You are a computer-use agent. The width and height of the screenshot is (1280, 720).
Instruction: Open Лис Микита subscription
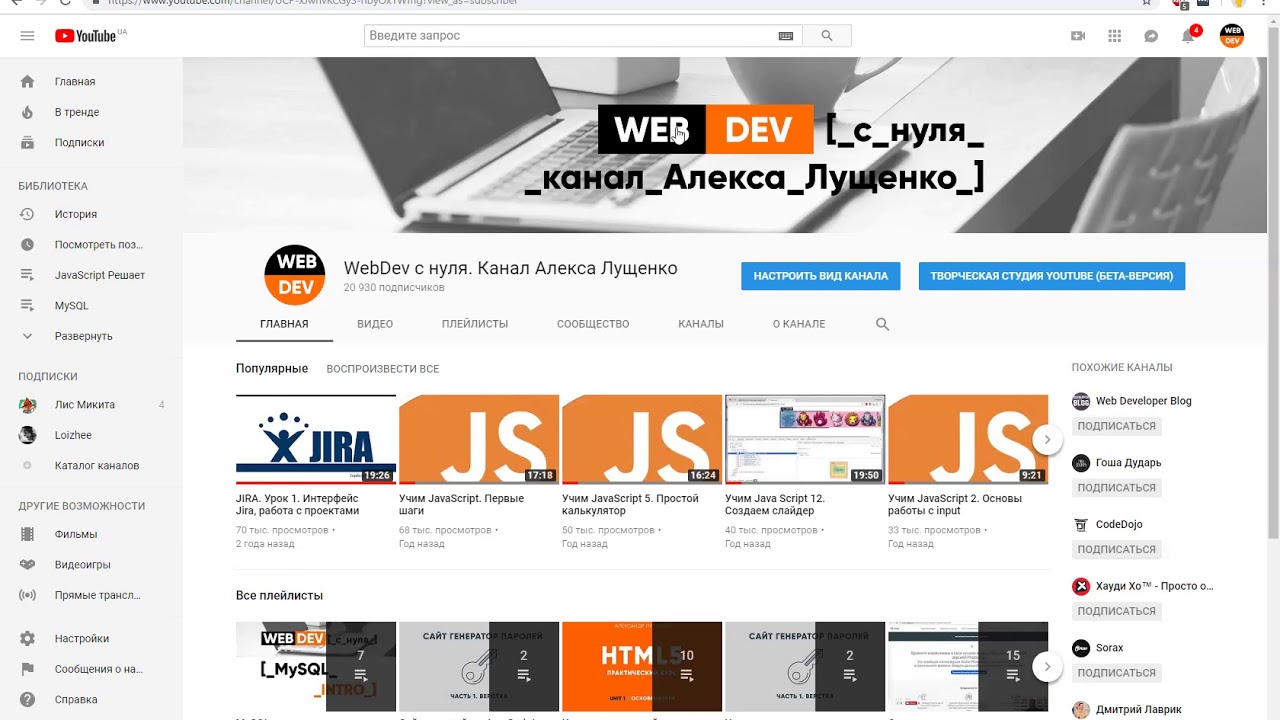coord(91,405)
